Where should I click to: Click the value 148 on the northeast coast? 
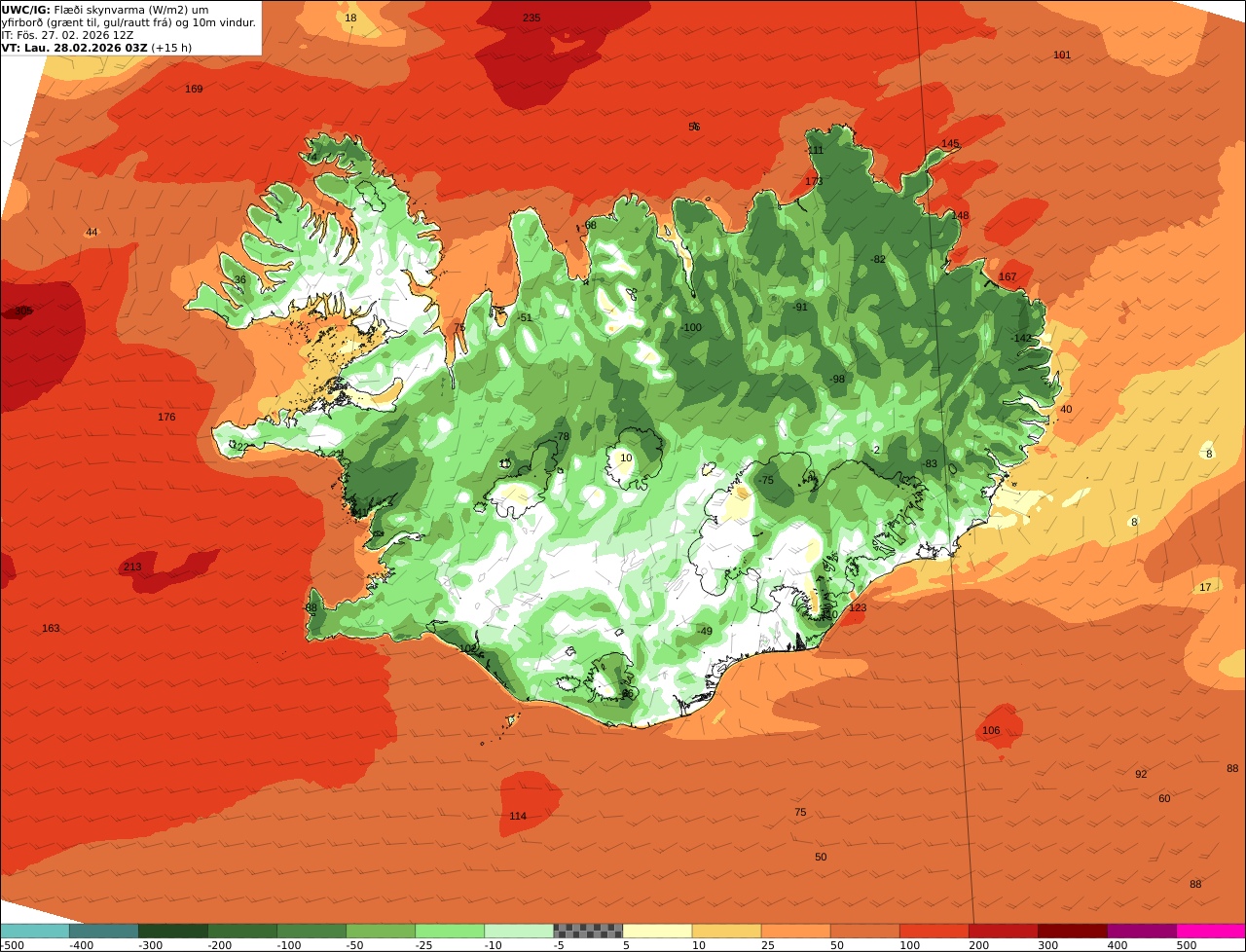(x=960, y=215)
